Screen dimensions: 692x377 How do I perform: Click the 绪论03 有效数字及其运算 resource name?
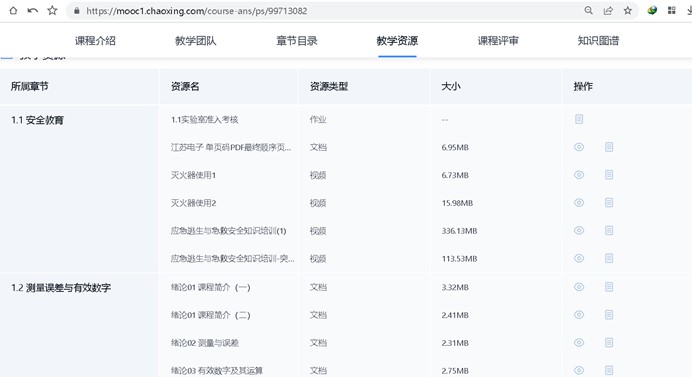pyautogui.click(x=217, y=370)
